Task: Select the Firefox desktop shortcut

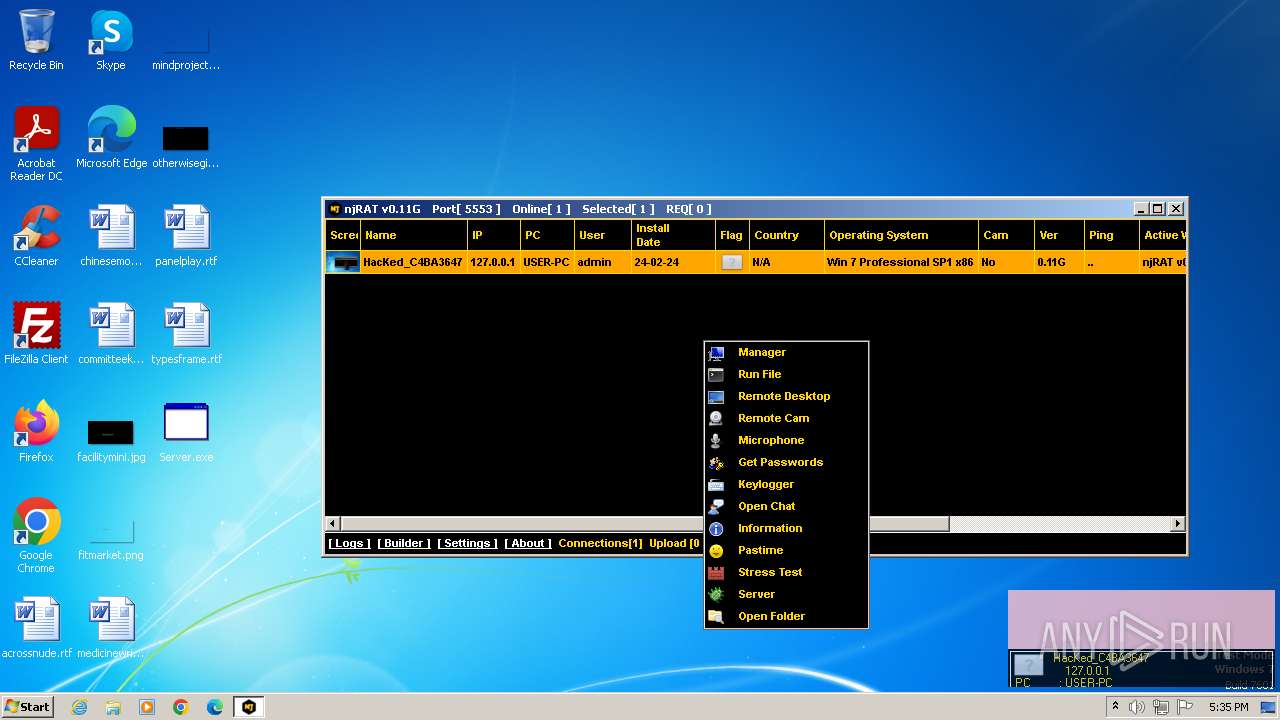Action: 36,432
